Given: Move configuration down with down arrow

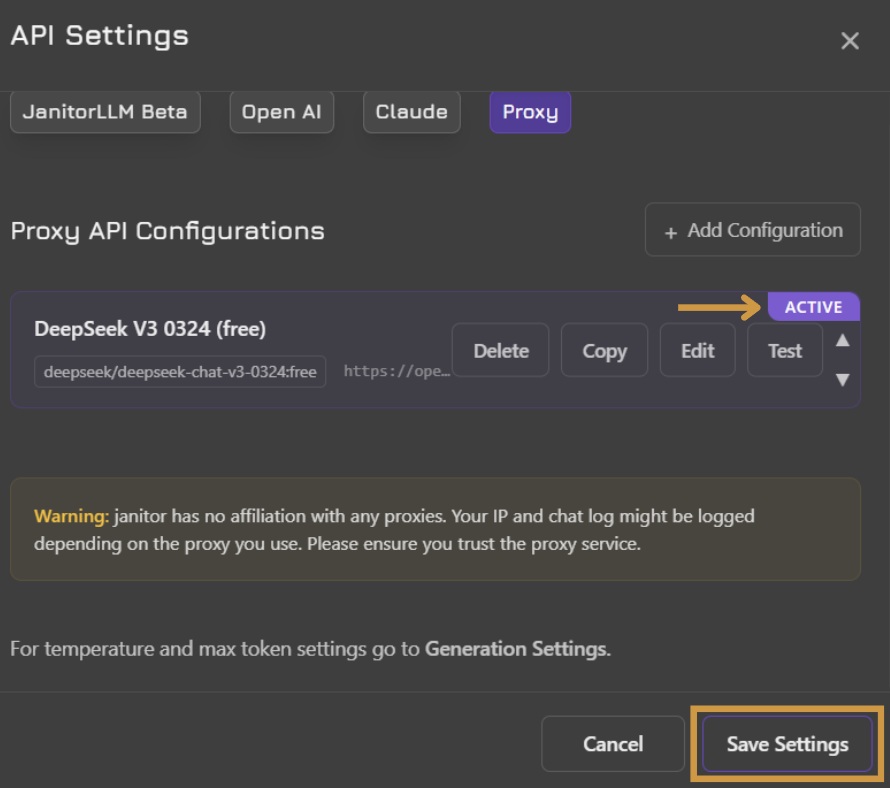Looking at the screenshot, I should 842,379.
